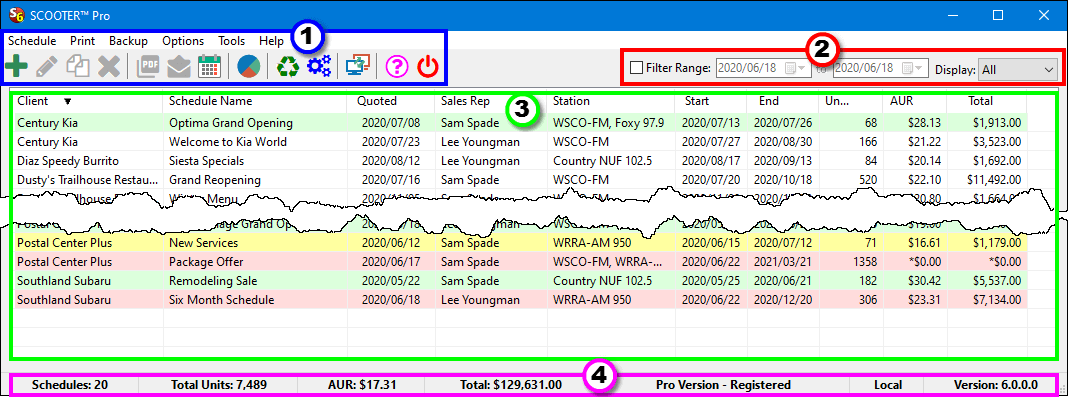Image resolution: width=1068 pixels, height=397 pixels.
Task: Enable the Filter Range checkbox
Action: pyautogui.click(x=636, y=68)
